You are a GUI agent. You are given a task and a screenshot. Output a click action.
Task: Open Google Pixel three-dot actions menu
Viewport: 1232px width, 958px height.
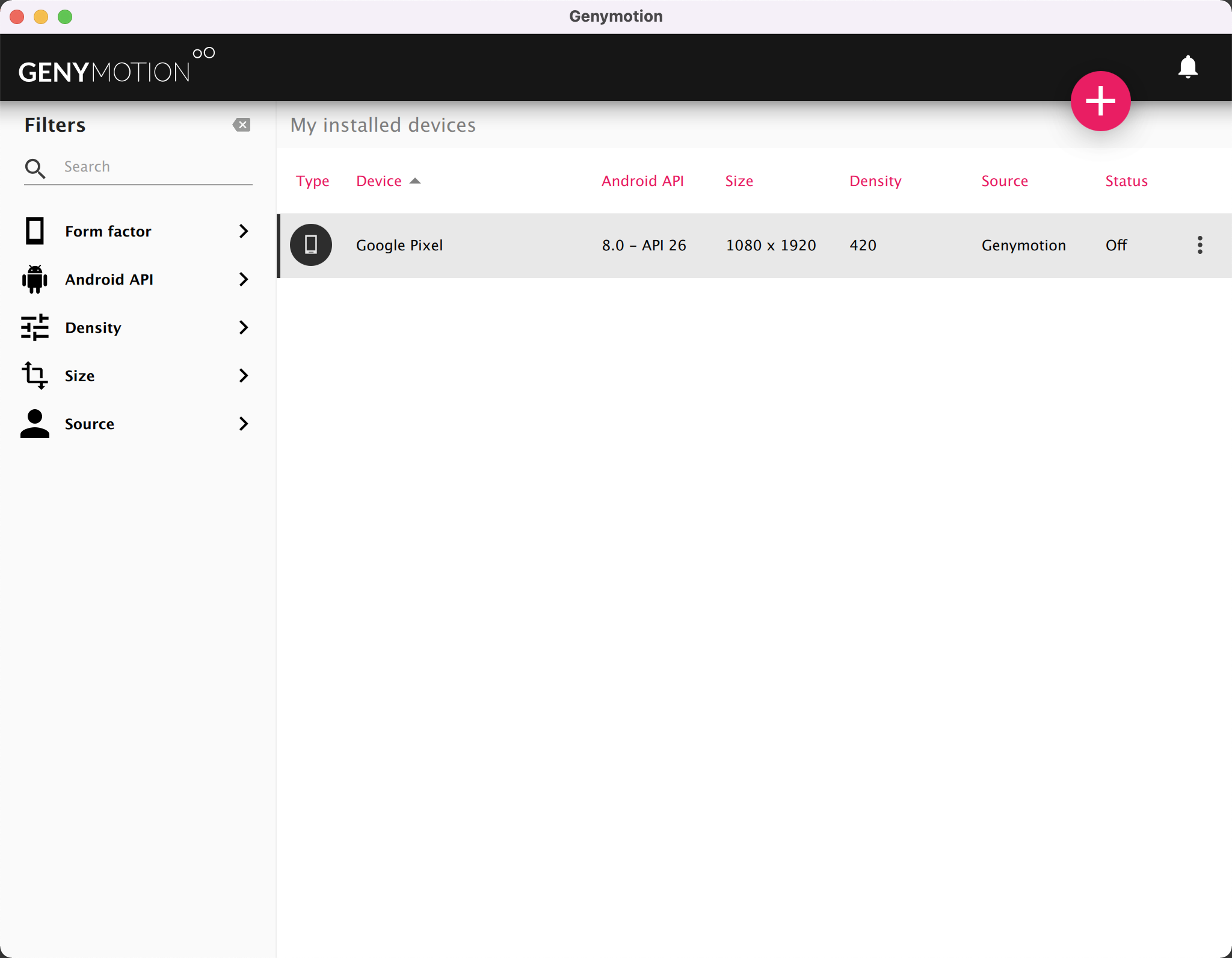coord(1200,245)
